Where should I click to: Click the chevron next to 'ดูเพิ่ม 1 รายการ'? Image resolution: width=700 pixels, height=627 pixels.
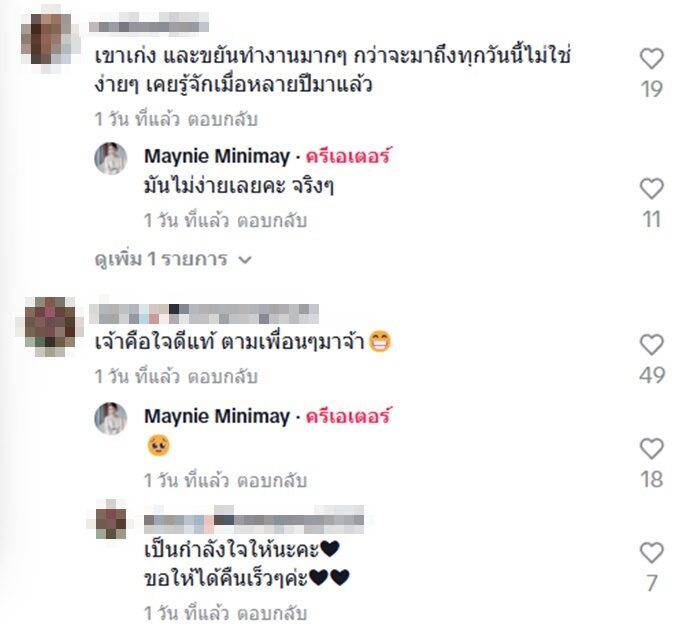pos(245,259)
